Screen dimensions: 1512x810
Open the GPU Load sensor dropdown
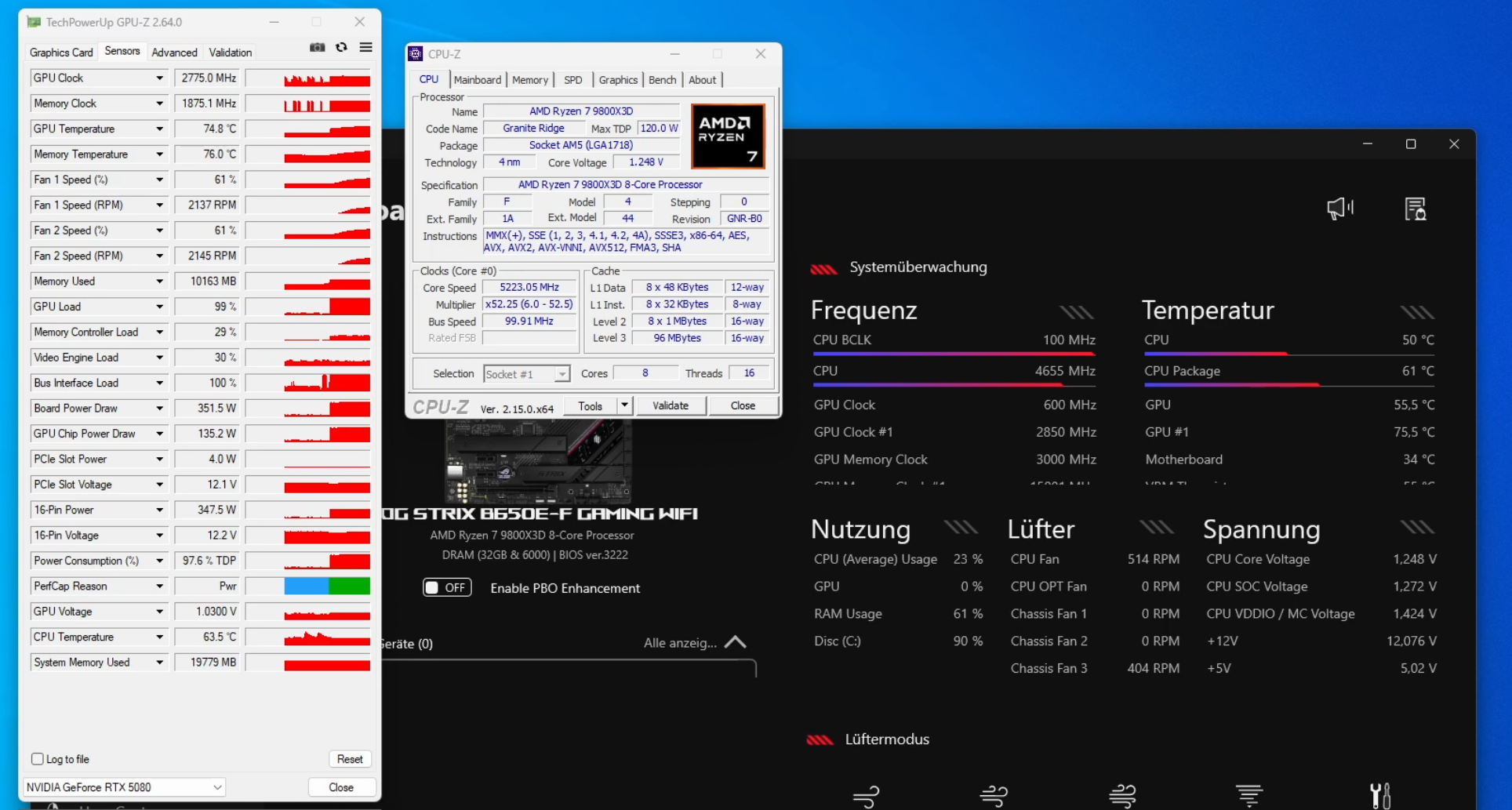159,307
